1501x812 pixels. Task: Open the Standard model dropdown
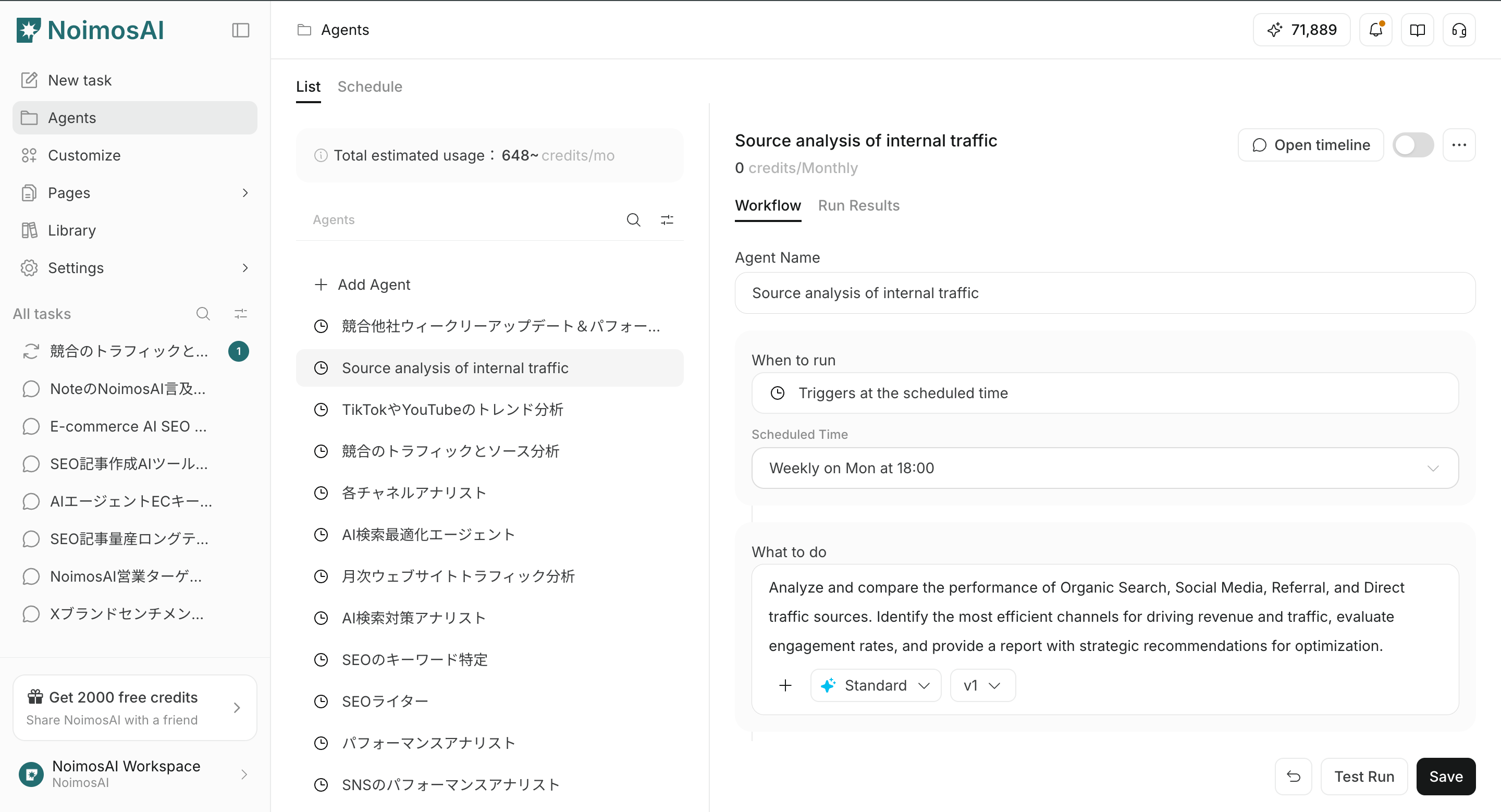point(875,685)
